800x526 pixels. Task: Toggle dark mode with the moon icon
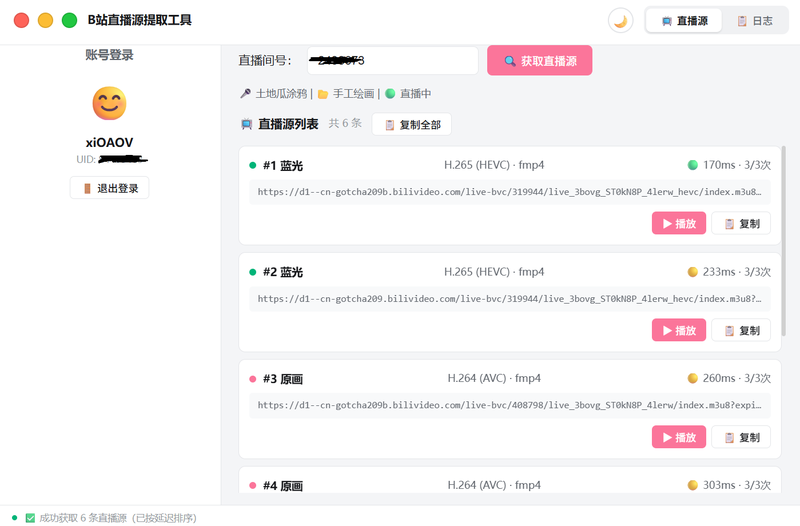620,21
